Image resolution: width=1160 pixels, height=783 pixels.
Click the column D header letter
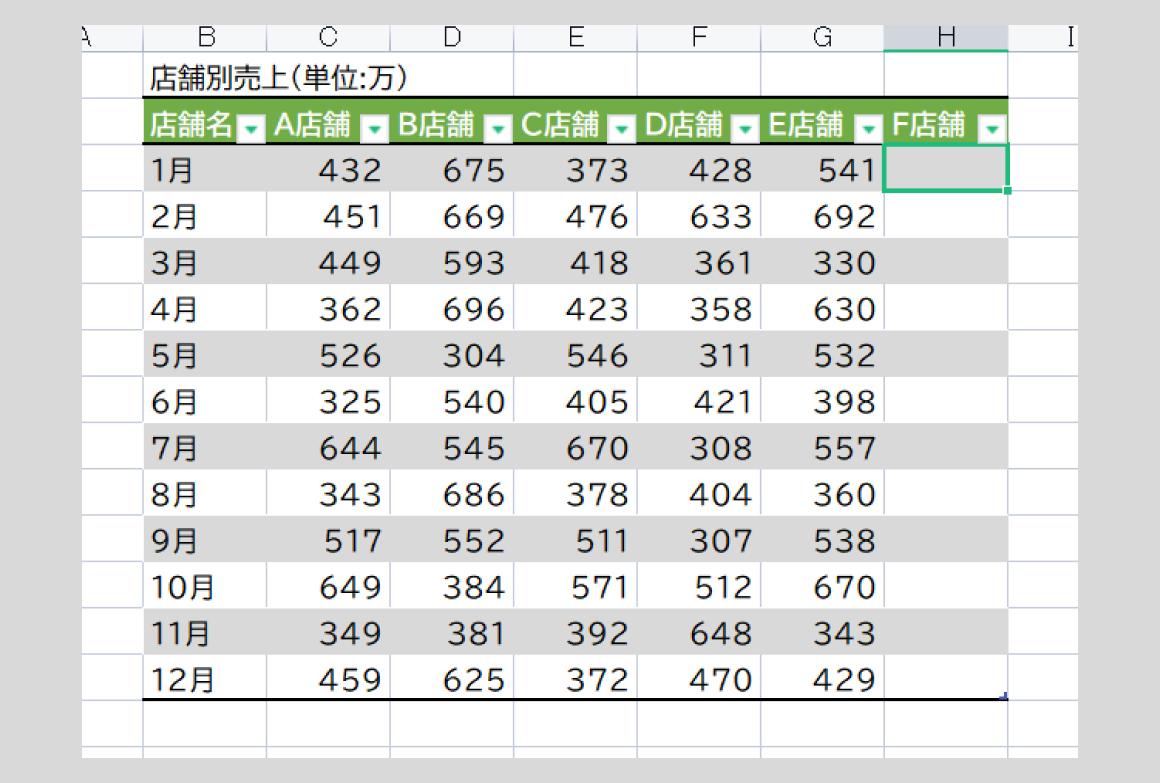tap(452, 37)
